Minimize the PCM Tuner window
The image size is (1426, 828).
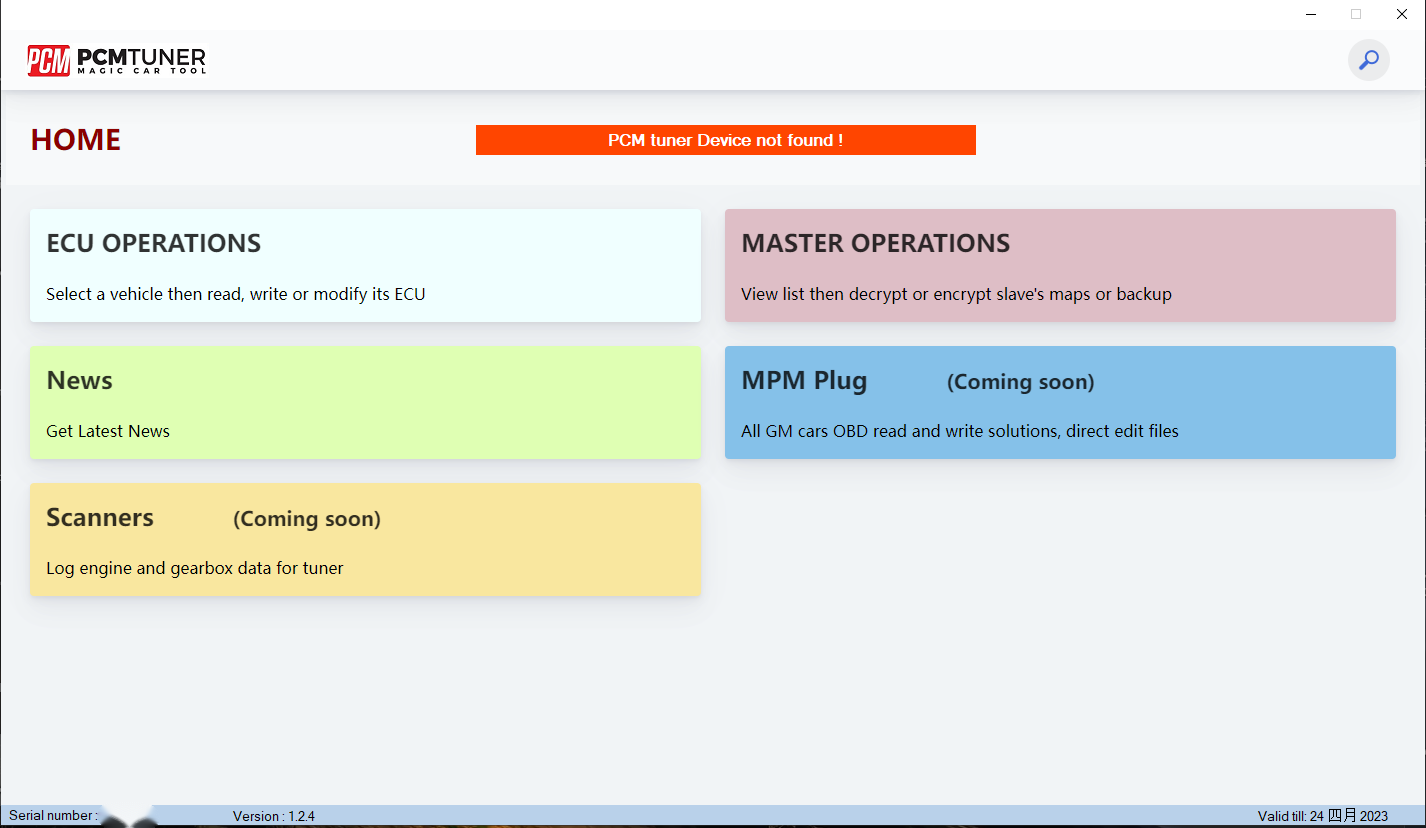tap(1310, 14)
